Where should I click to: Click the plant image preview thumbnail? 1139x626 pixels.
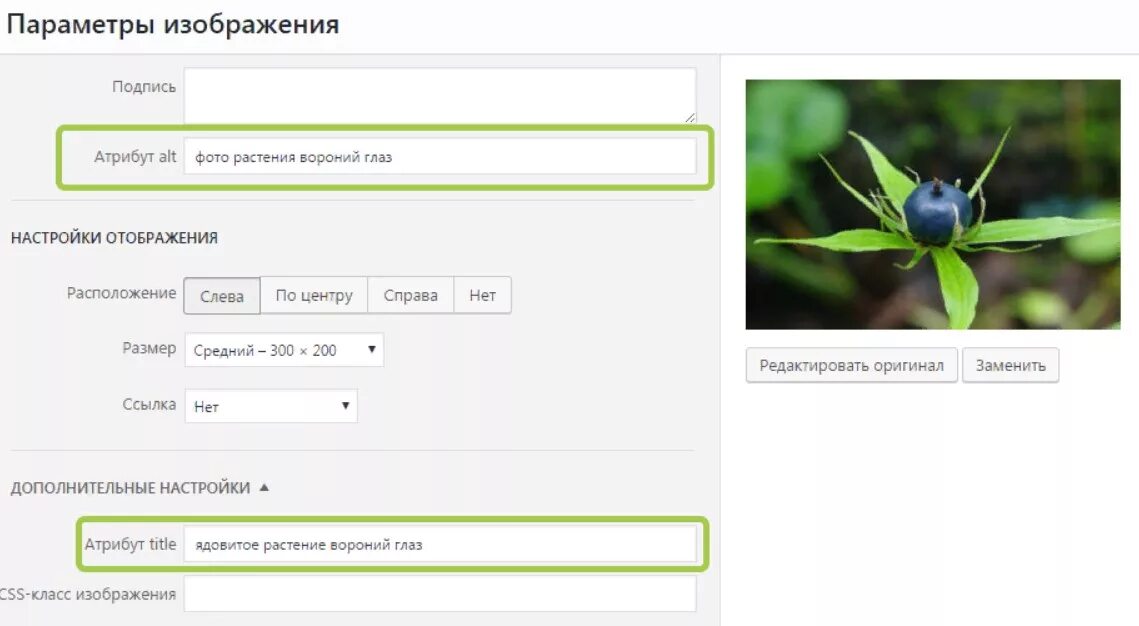[x=933, y=205]
